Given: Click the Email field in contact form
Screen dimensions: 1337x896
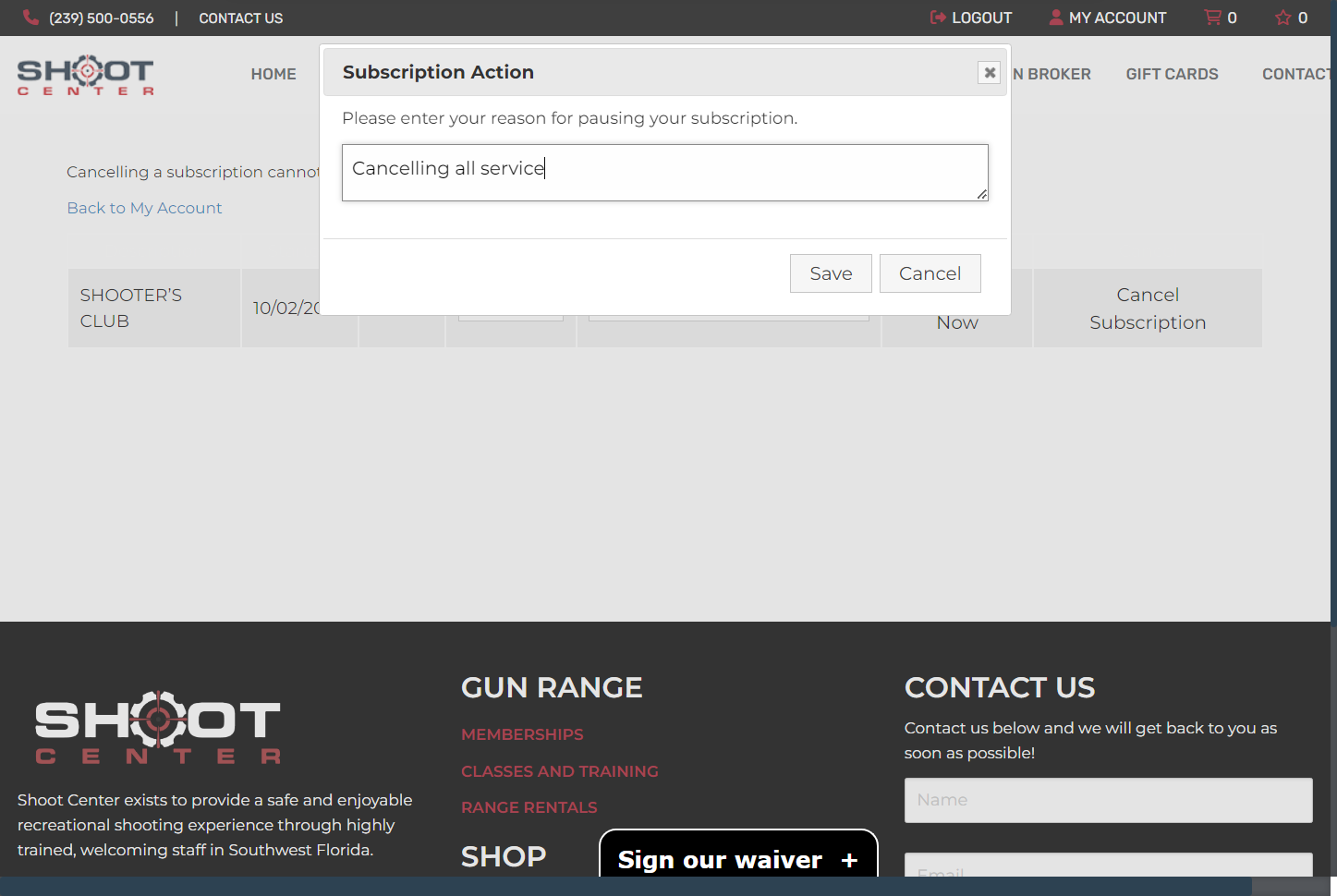Looking at the screenshot, I should (1108, 866).
